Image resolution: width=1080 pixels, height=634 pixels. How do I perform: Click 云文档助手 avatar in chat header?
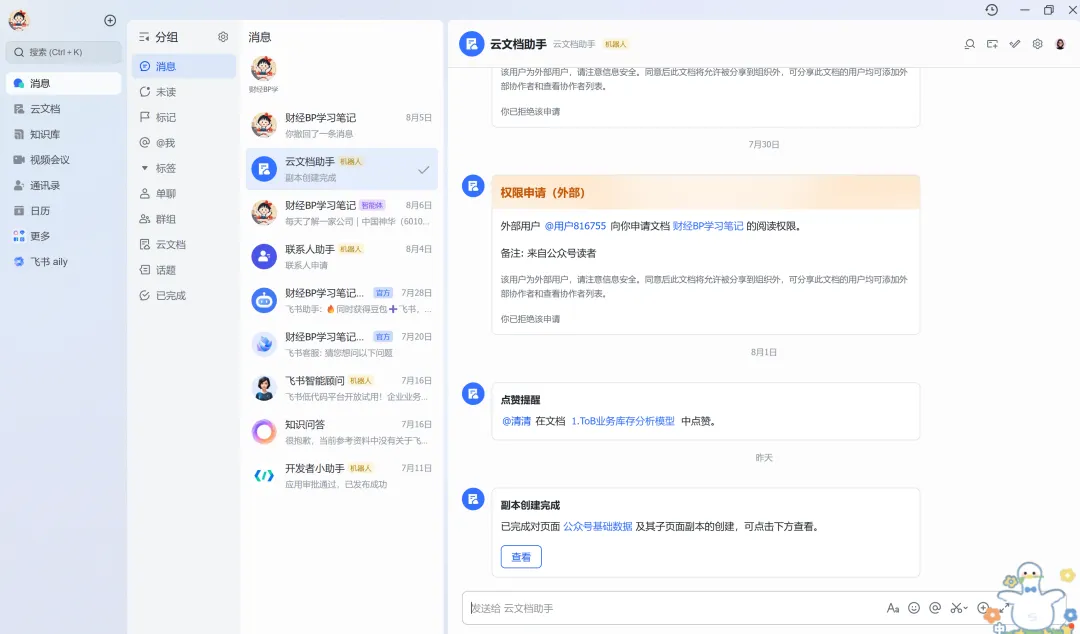[x=472, y=44]
